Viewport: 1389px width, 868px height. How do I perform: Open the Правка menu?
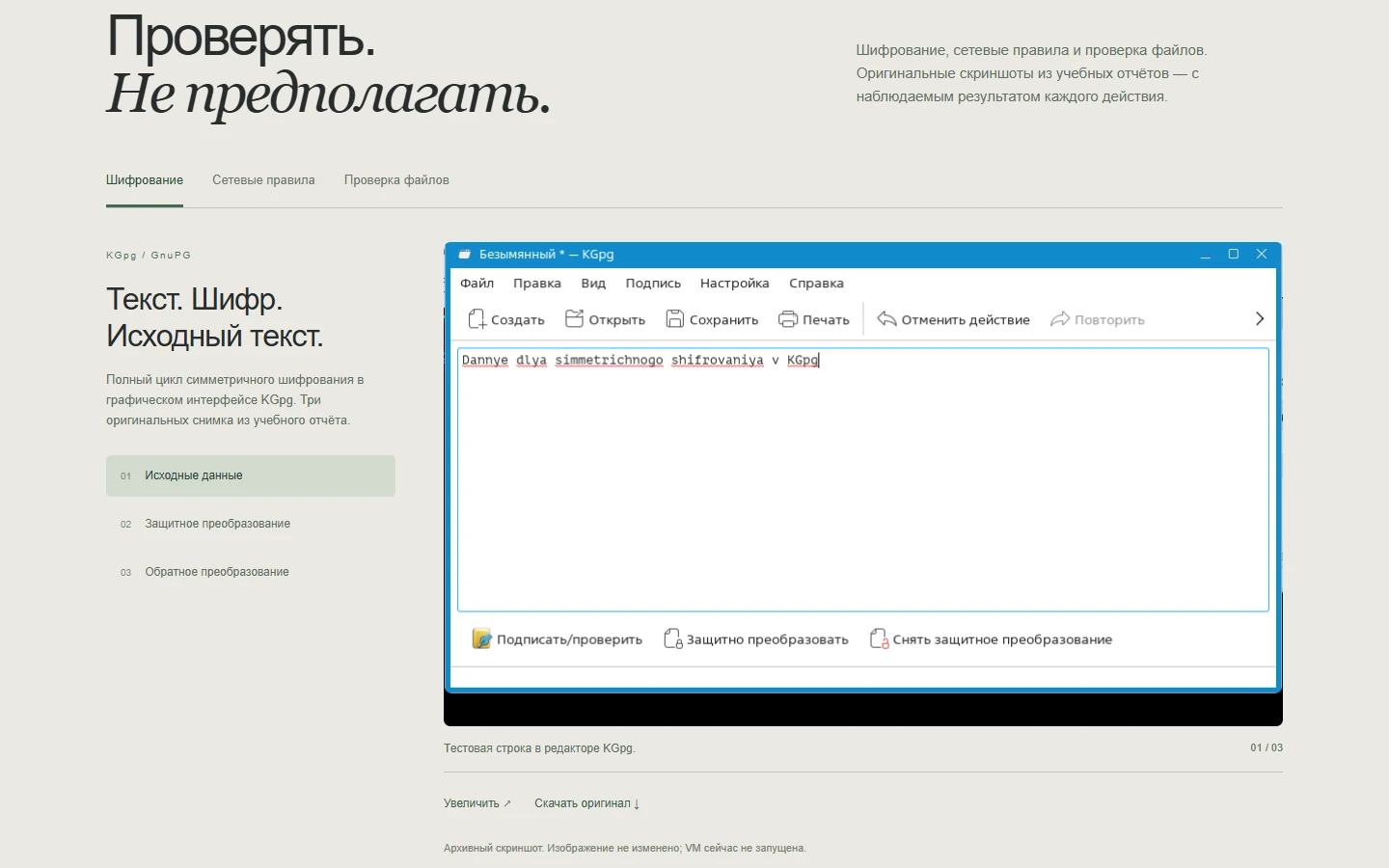pyautogui.click(x=537, y=284)
